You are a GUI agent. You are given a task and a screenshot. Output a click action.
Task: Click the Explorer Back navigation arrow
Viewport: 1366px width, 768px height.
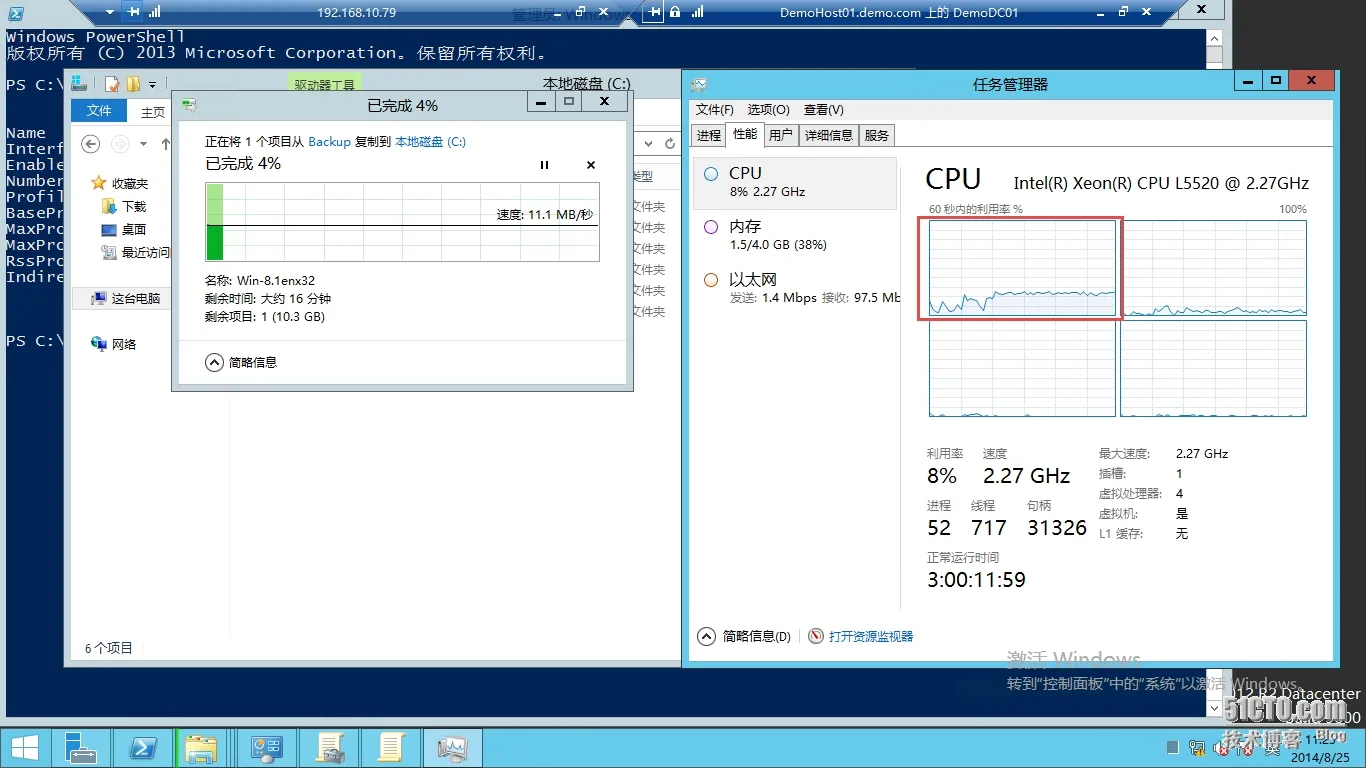91,144
